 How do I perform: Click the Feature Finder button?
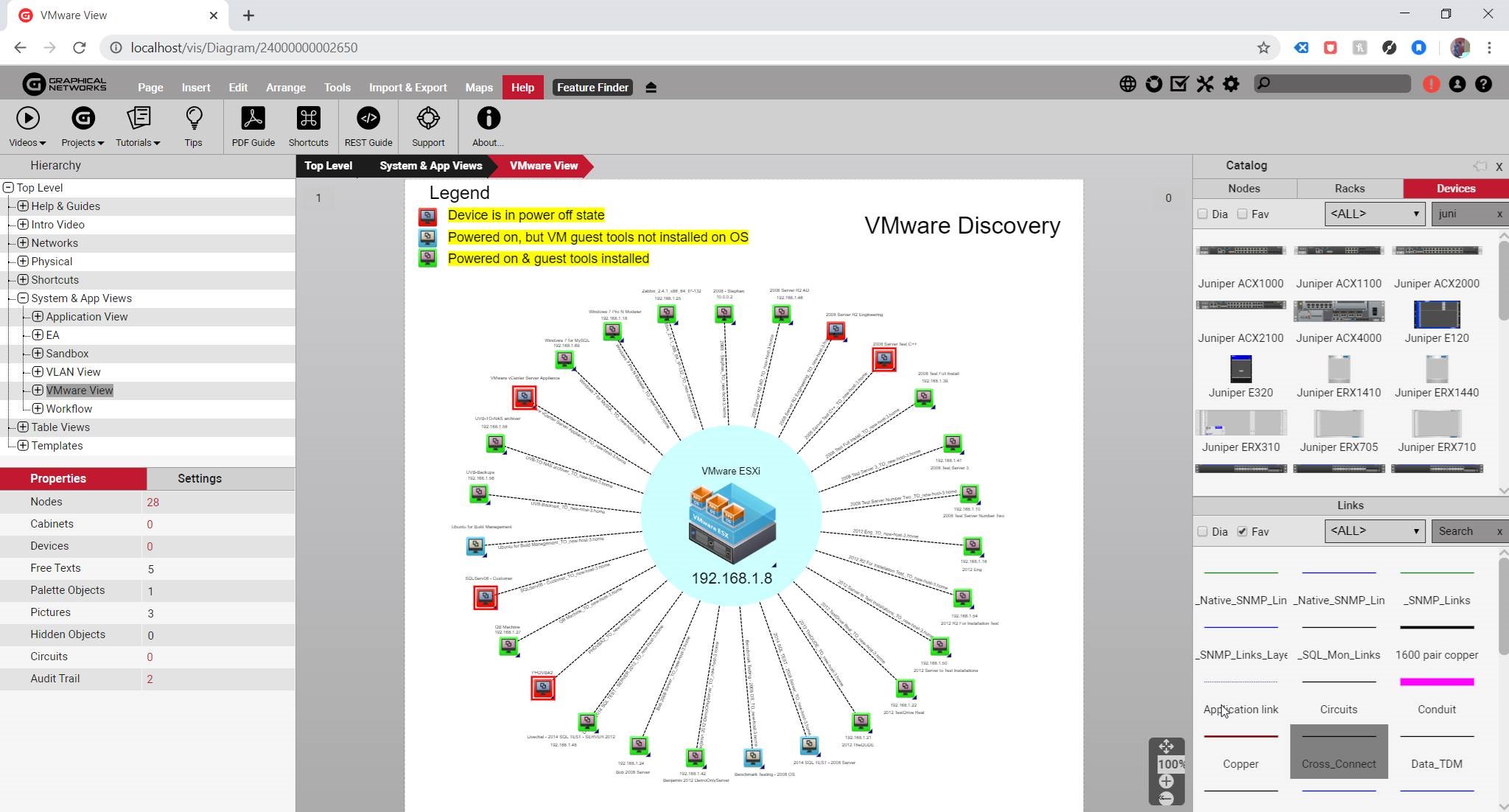(592, 87)
